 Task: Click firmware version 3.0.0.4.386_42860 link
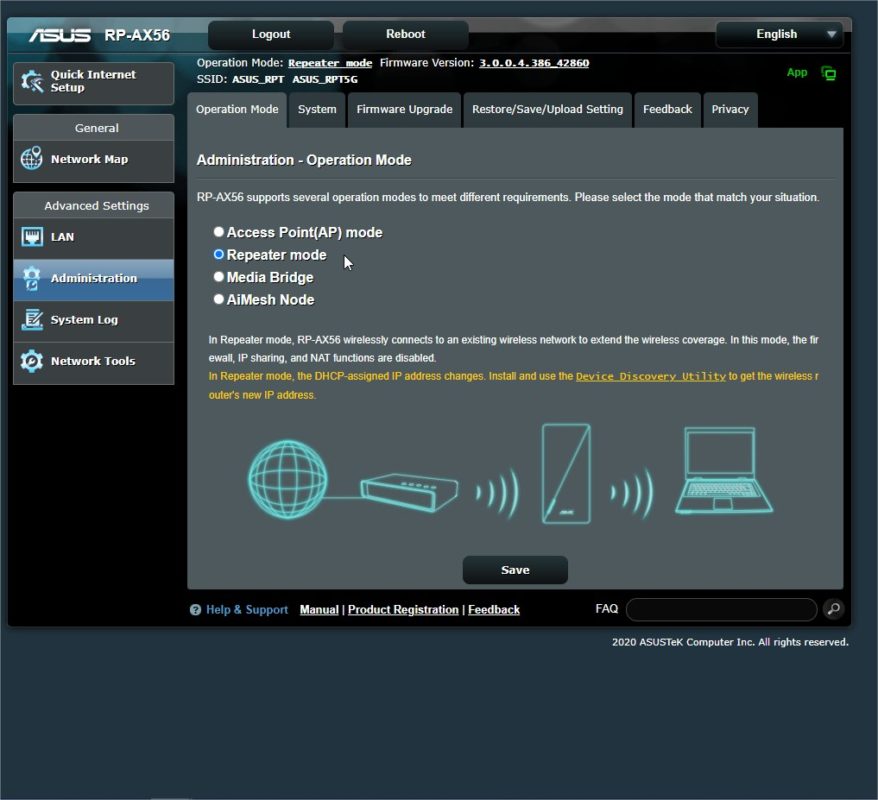tap(534, 63)
